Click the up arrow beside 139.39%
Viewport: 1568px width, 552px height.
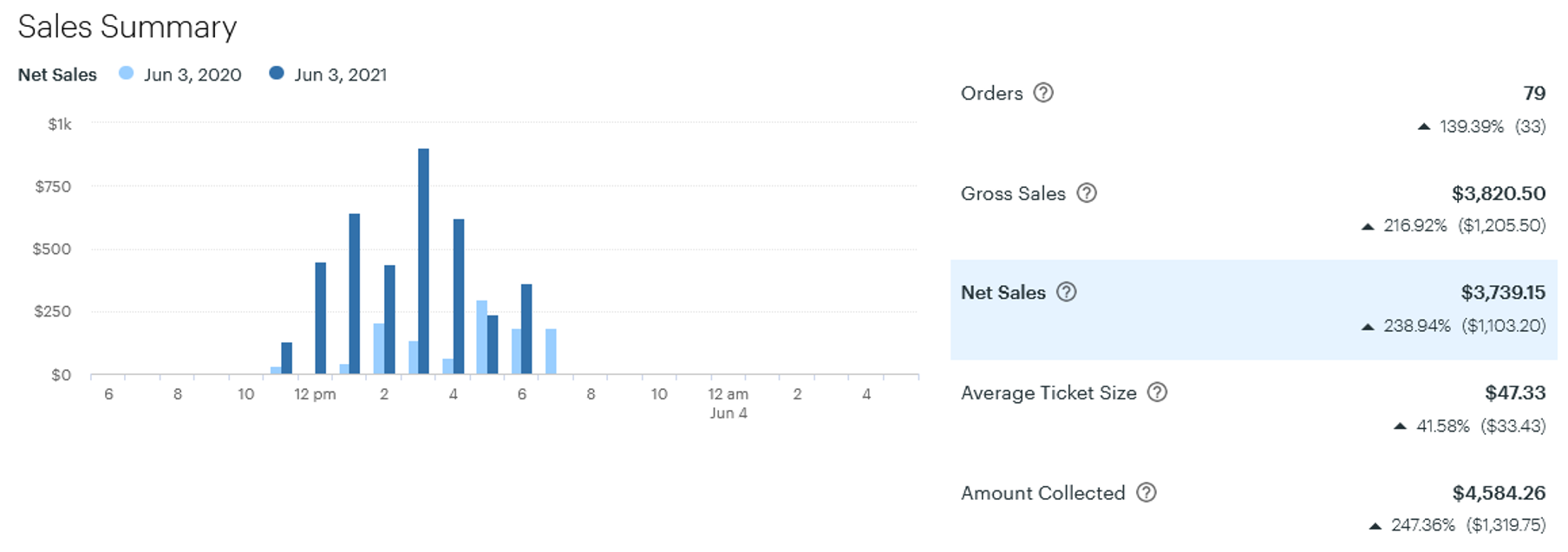pos(1423,127)
